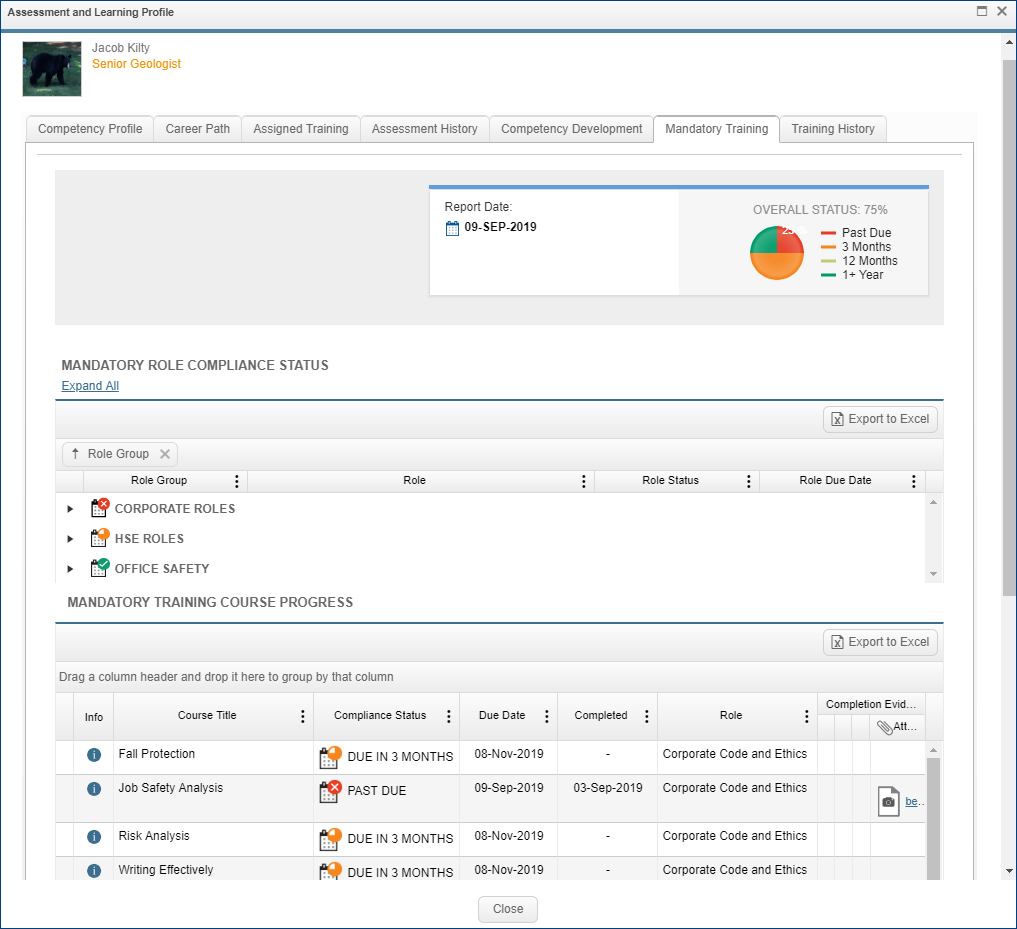
Task: Open Due Date column menu
Action: coord(546,716)
